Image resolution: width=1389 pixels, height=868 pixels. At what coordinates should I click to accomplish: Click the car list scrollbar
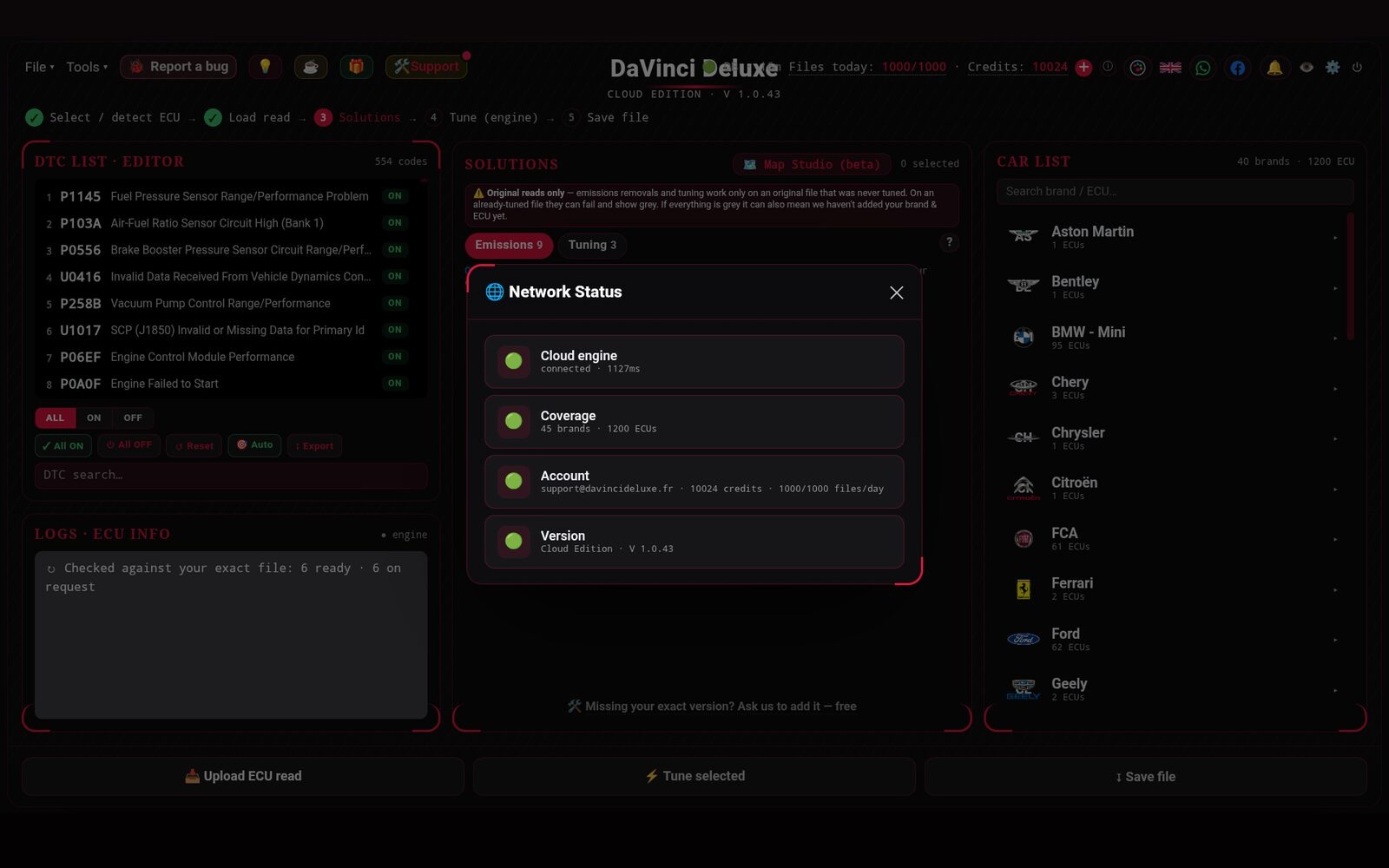(x=1350, y=276)
